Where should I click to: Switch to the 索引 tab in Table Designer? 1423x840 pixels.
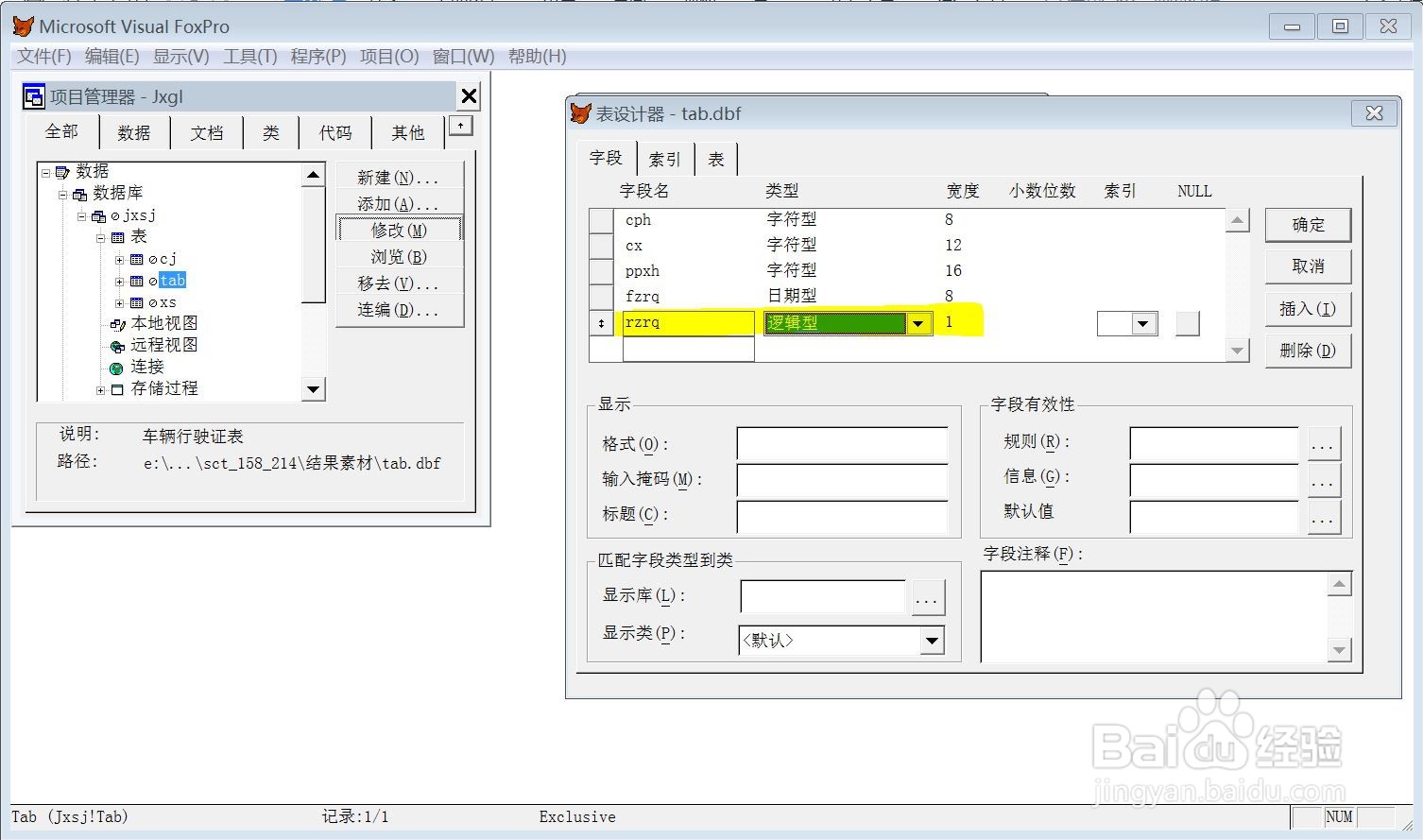point(665,159)
